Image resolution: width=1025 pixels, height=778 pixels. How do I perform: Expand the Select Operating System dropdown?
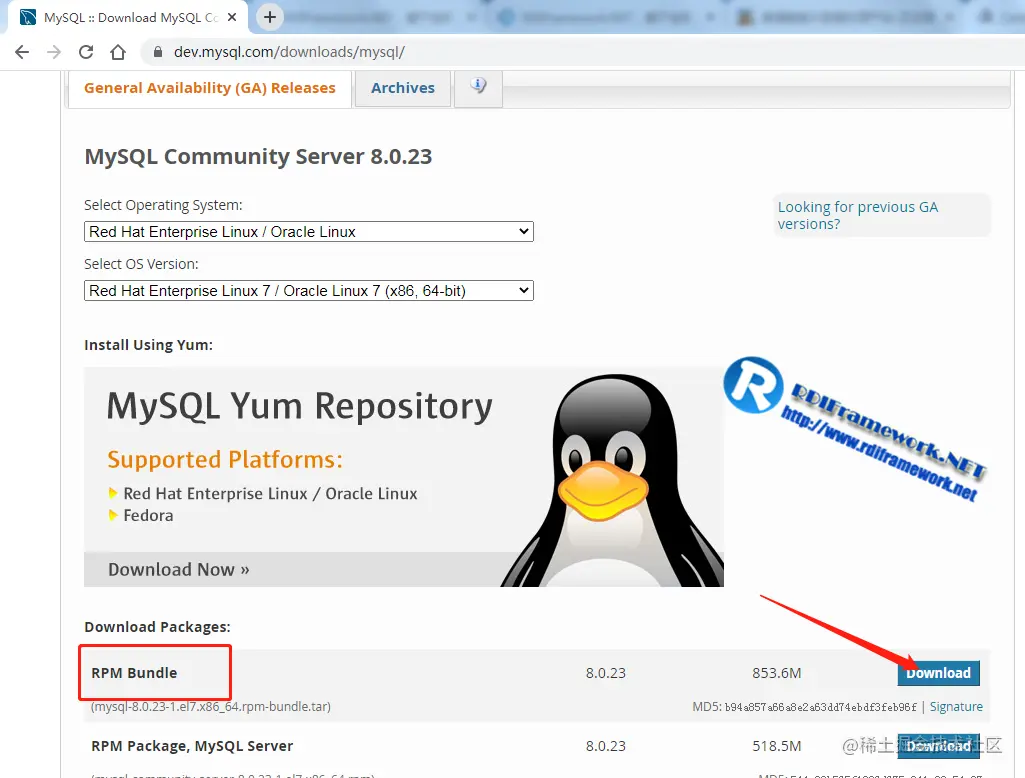coord(309,231)
